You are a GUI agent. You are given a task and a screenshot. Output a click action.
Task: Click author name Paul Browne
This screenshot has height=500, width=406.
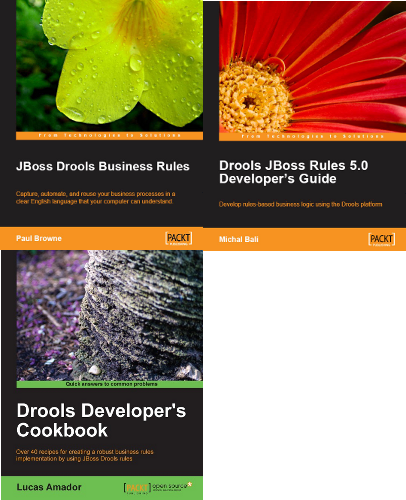tap(39, 238)
